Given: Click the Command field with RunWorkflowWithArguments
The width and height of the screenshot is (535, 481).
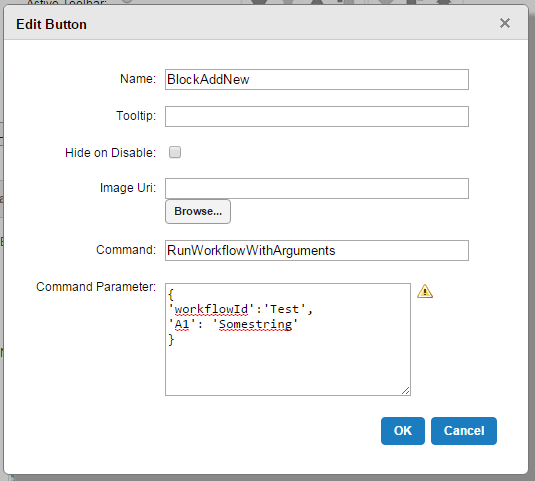Looking at the screenshot, I should tap(317, 250).
